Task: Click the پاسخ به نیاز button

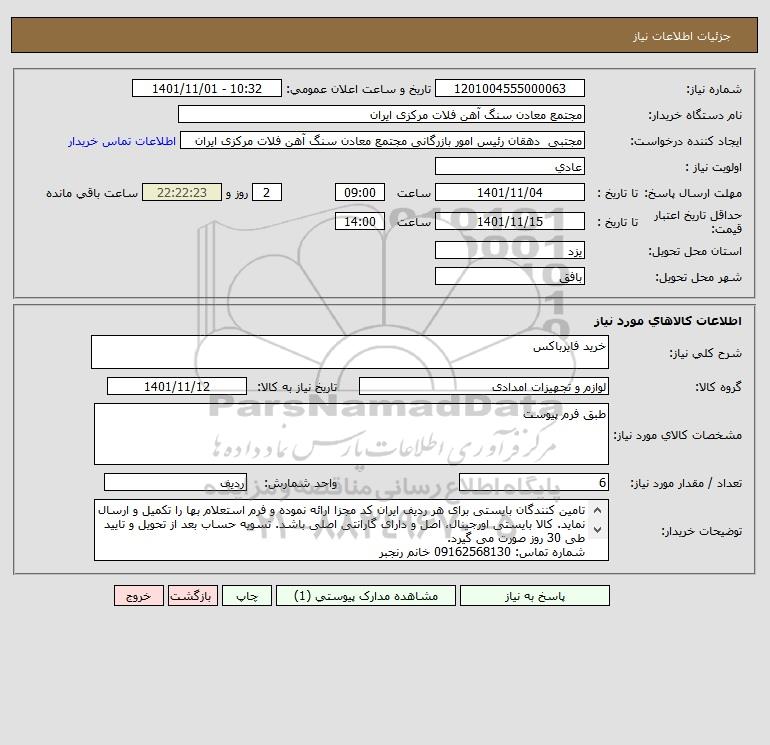Action: click(x=535, y=596)
